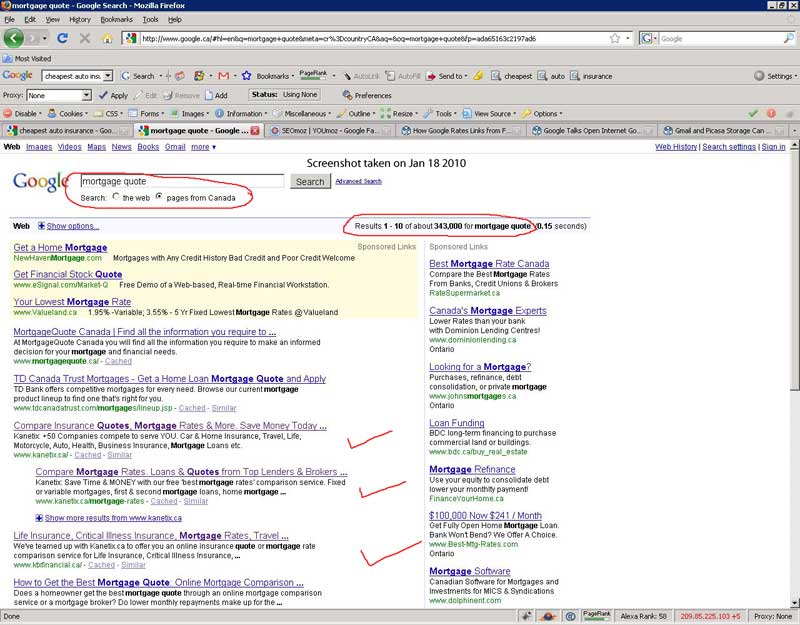
Task: Click the PageRank indicator in Google Toolbar
Action: [312, 76]
